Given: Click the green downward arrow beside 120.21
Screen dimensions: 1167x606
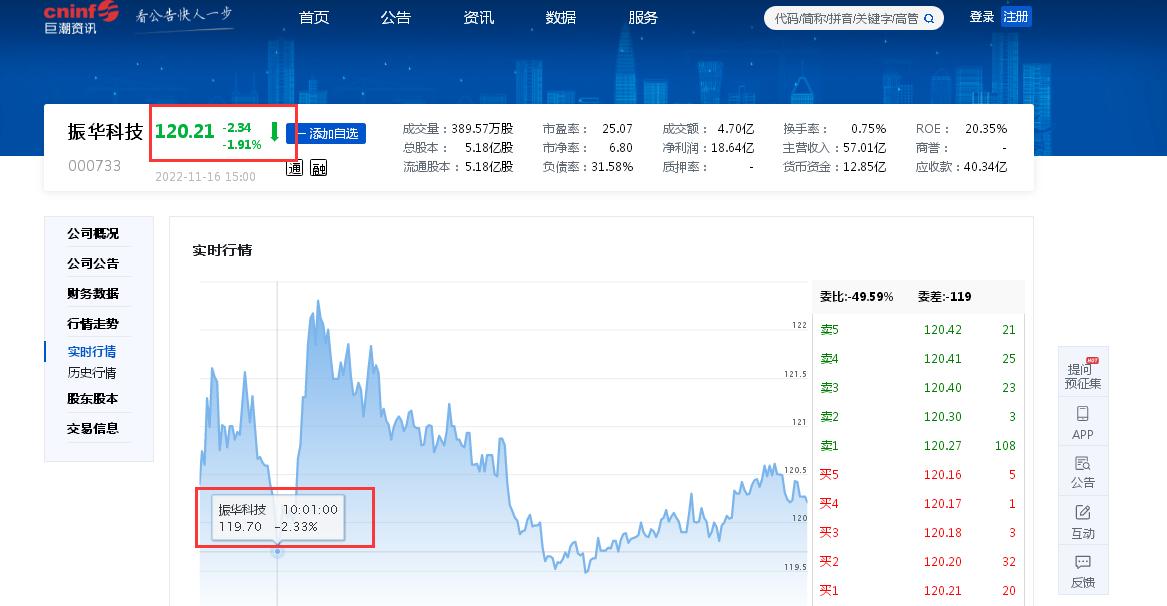Looking at the screenshot, I should [272, 131].
